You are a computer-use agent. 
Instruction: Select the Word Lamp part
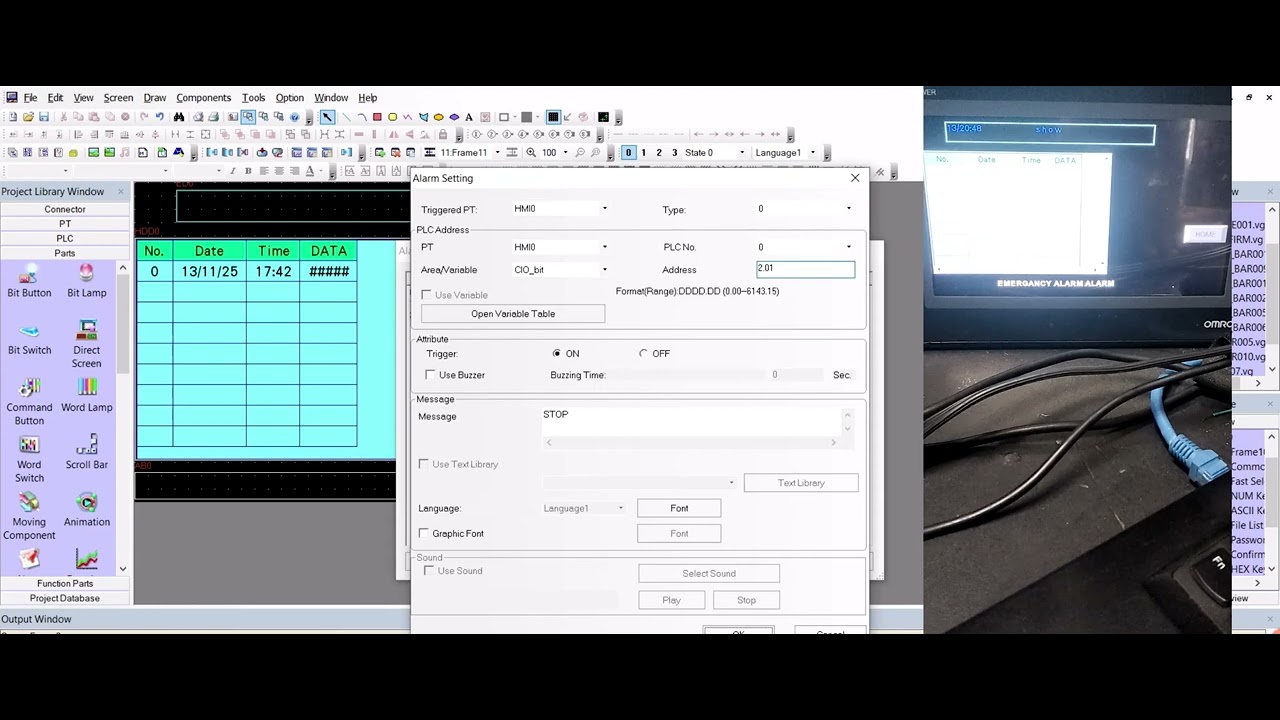(87, 396)
